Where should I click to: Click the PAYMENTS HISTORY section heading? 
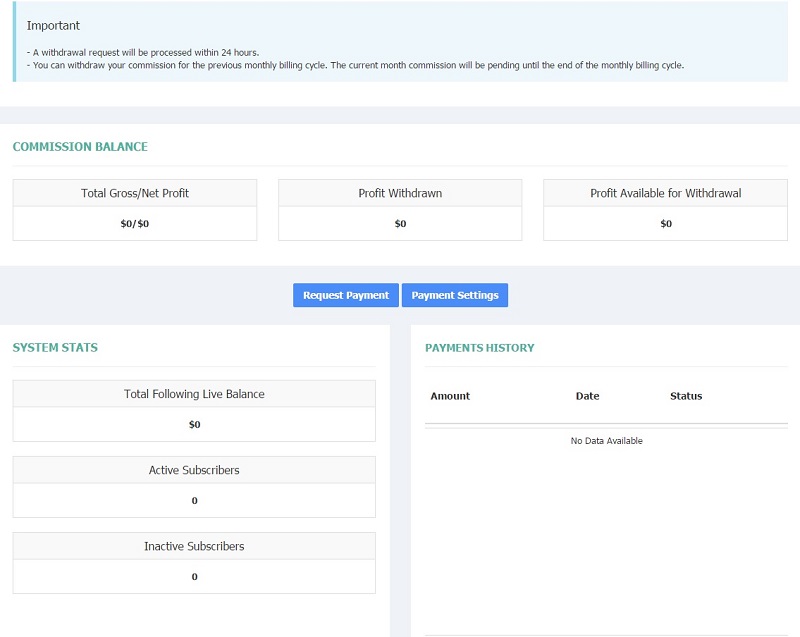[x=479, y=348]
